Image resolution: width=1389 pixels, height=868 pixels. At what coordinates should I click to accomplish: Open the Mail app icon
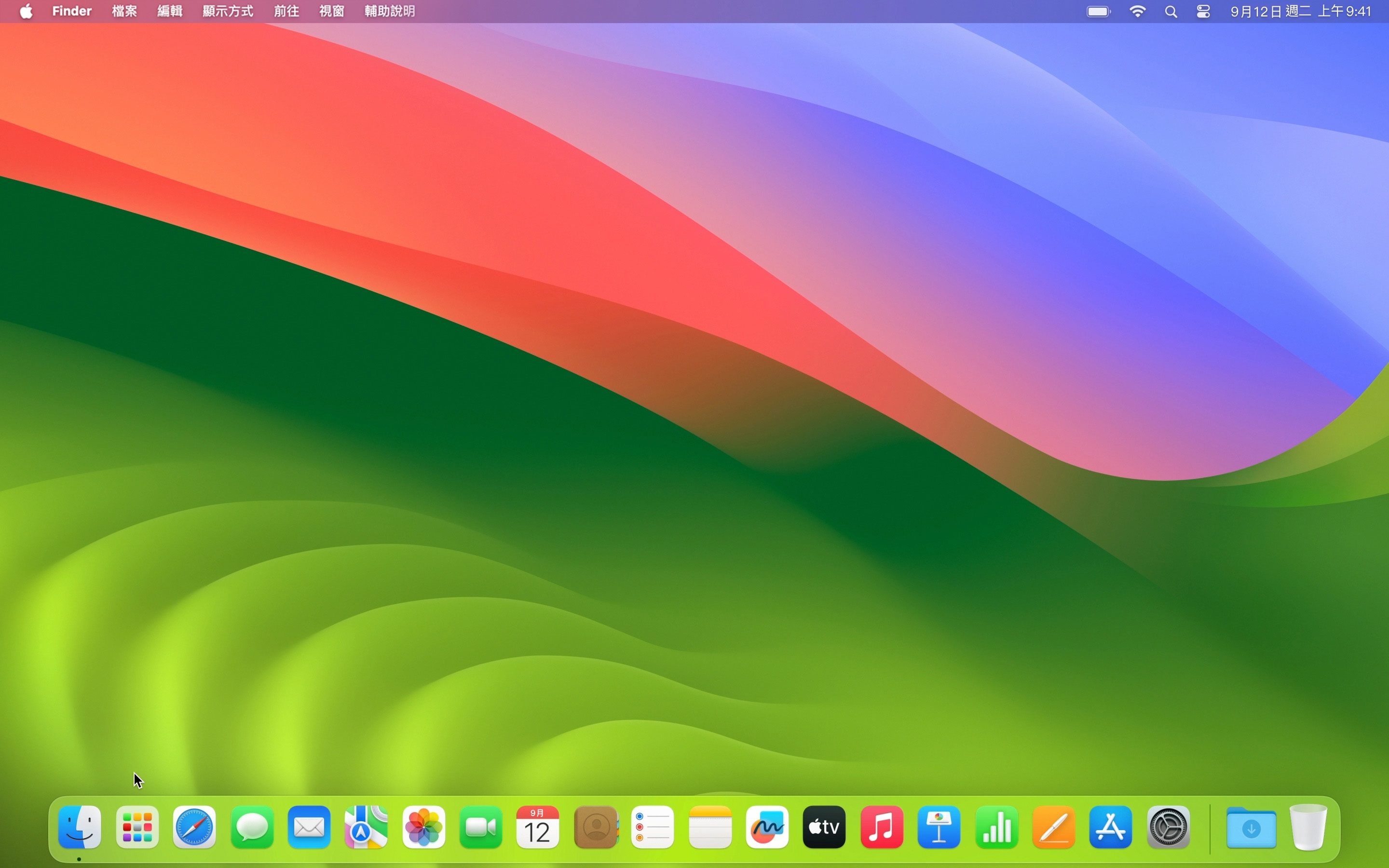[309, 827]
